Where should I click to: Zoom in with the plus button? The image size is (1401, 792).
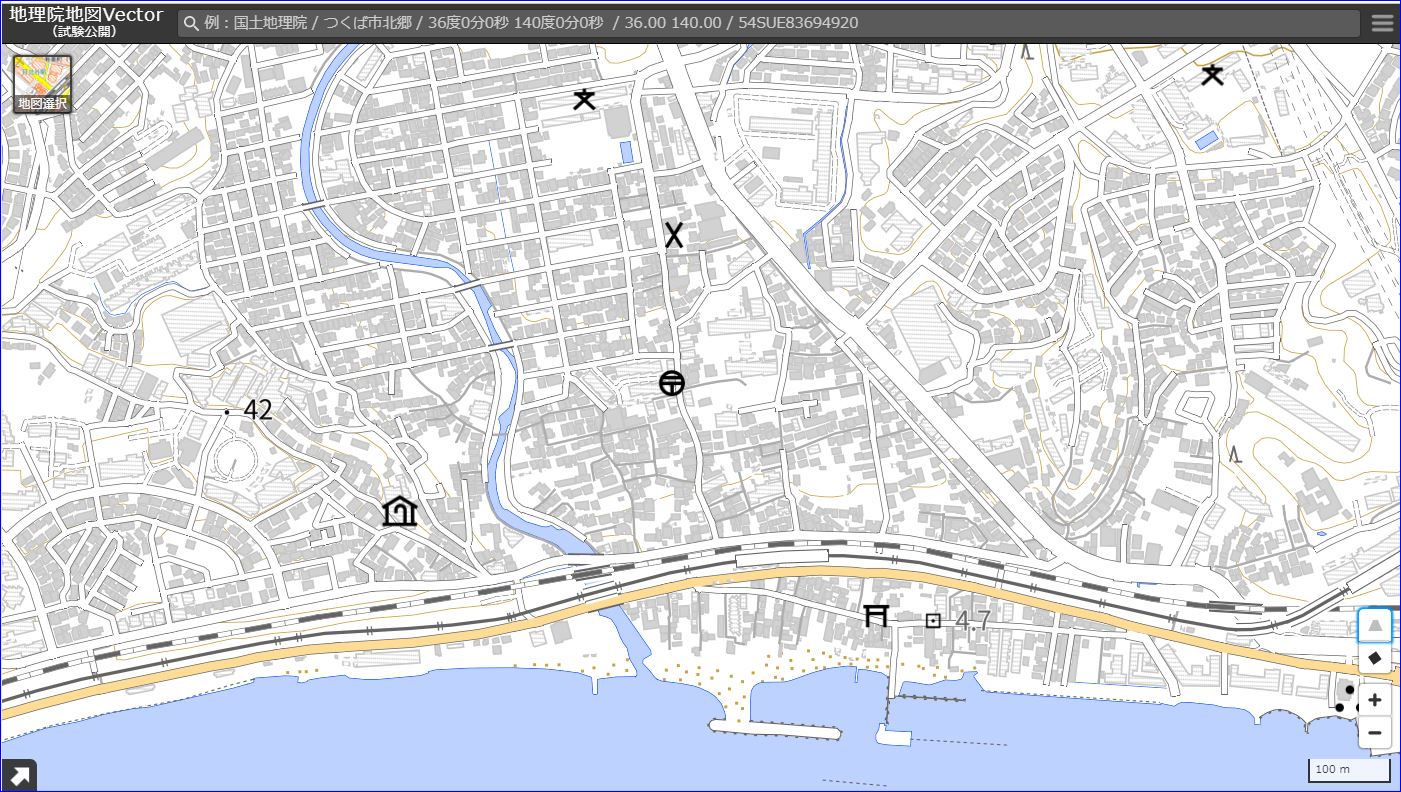(1375, 700)
